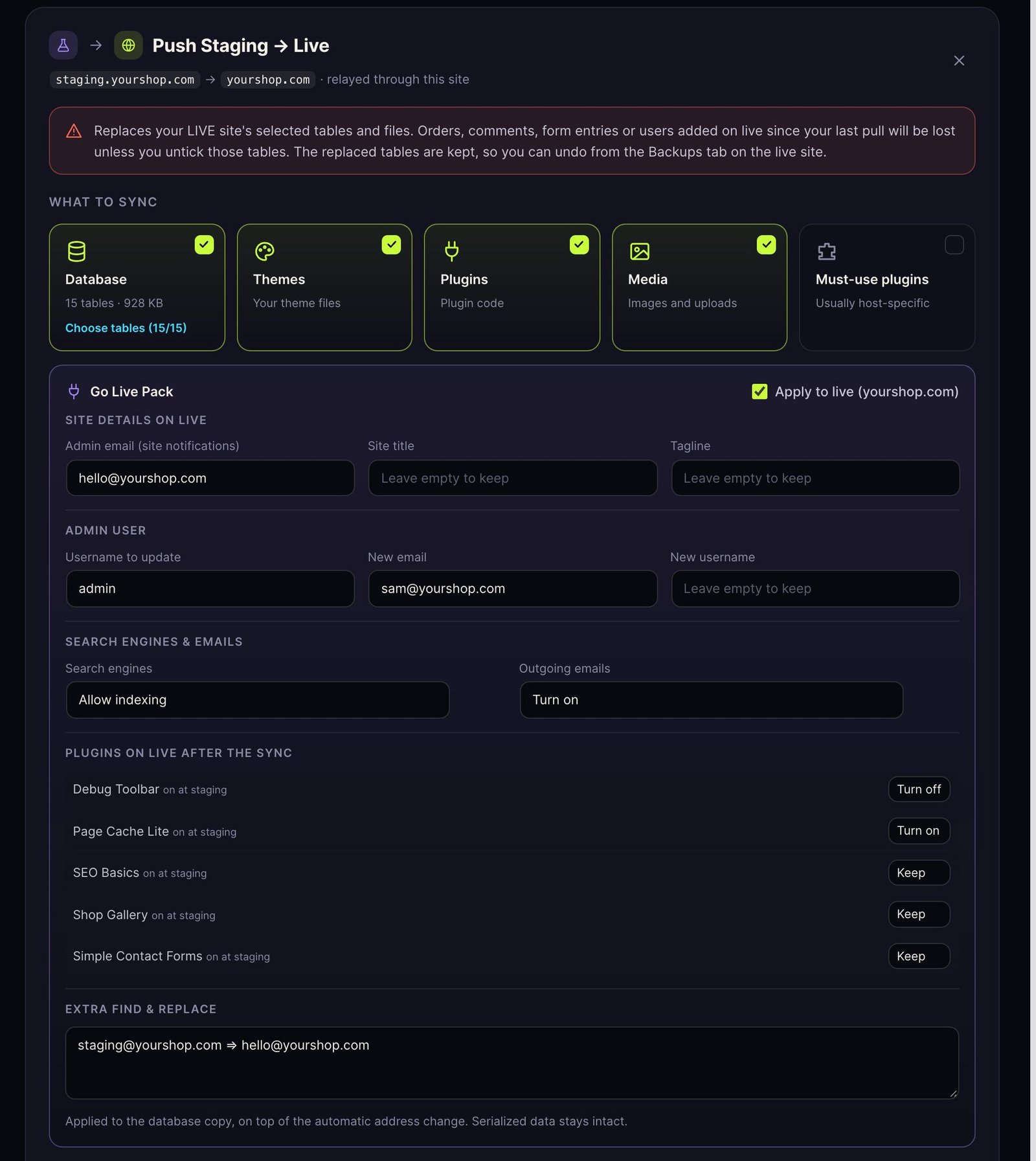The image size is (1036, 1161).
Task: Click the Site title input field
Action: point(513,478)
